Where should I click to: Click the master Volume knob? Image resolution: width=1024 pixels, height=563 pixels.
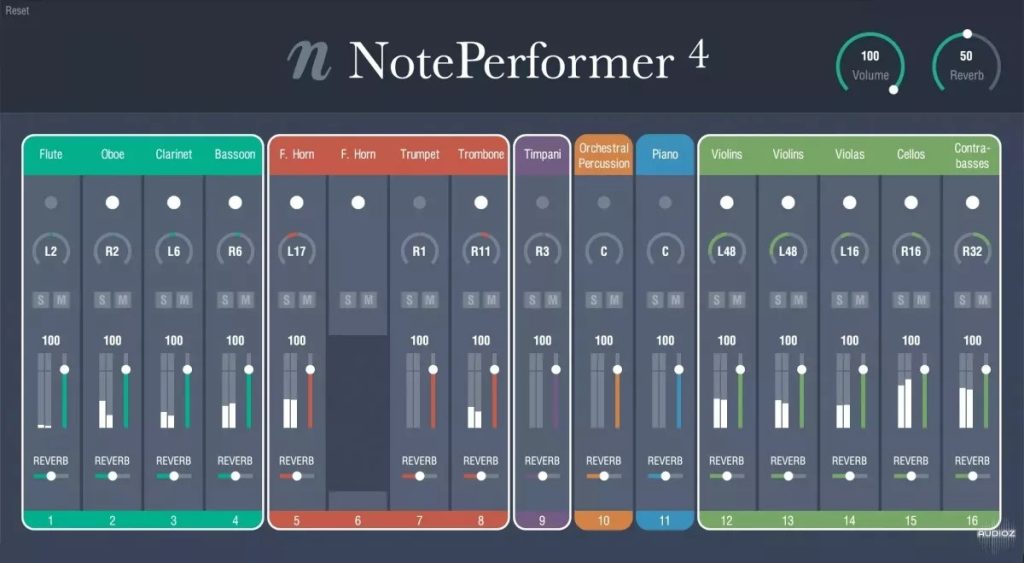[x=870, y=65]
